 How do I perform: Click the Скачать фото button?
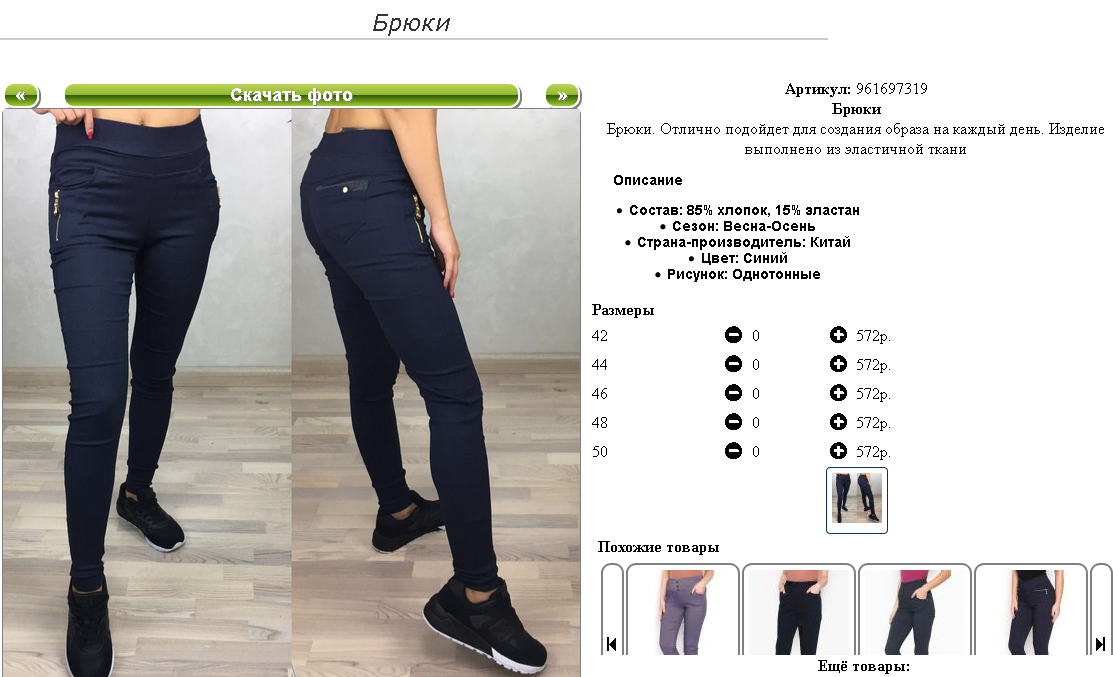pyautogui.click(x=292, y=95)
